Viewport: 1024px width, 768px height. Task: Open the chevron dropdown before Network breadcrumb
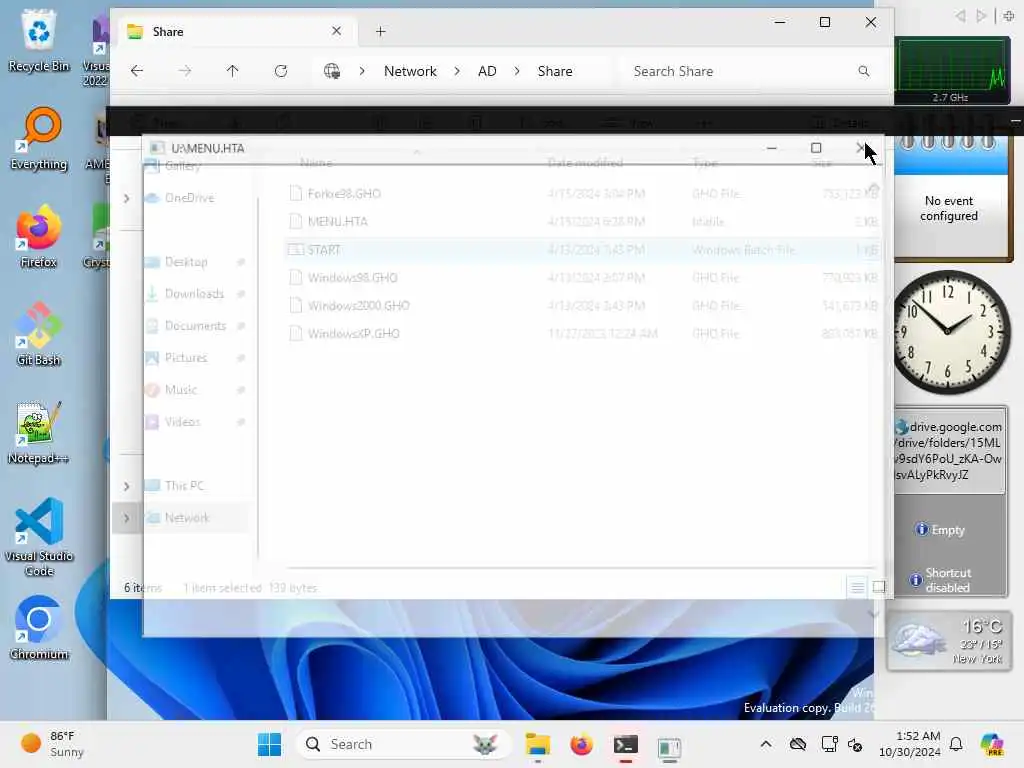click(x=362, y=71)
